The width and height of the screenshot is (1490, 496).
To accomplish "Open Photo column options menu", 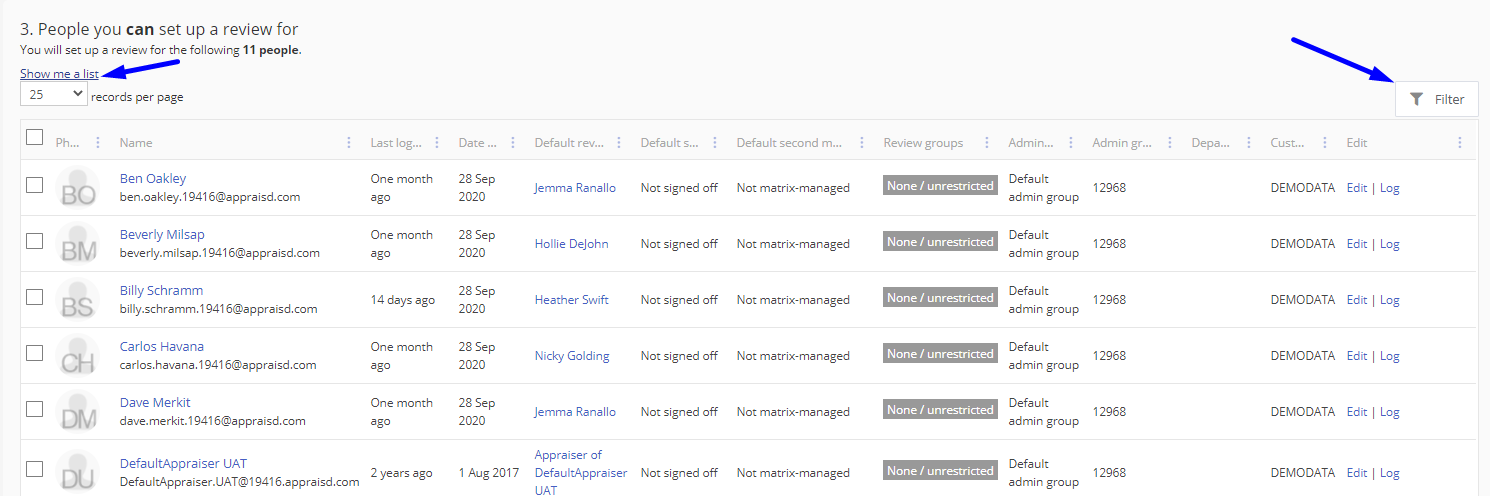I will tap(97, 143).
